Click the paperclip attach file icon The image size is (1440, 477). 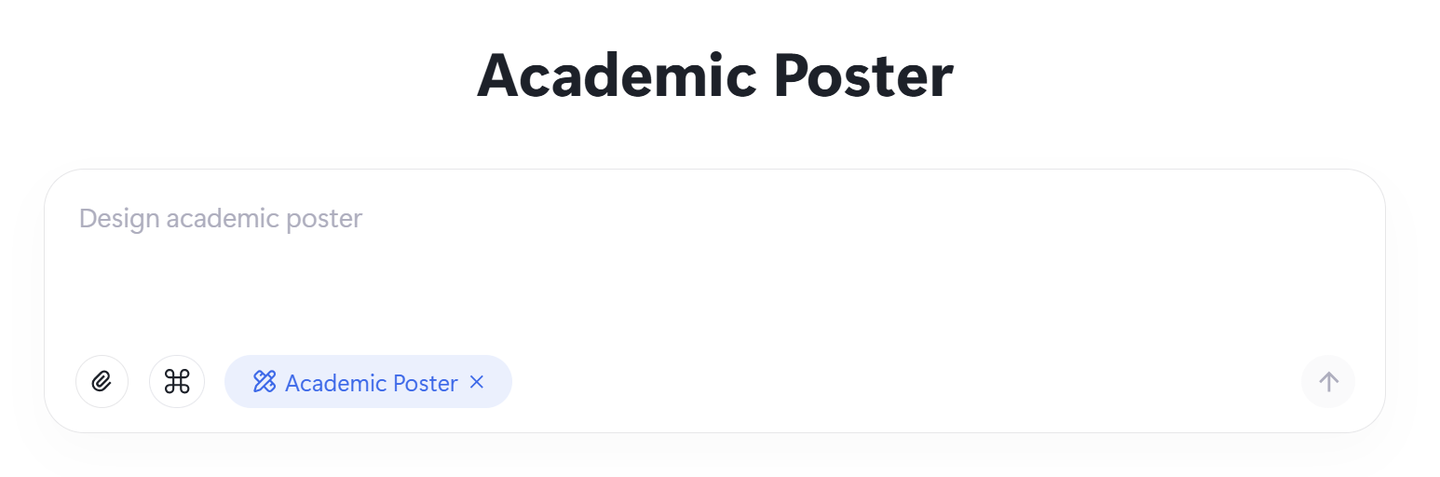(x=102, y=382)
